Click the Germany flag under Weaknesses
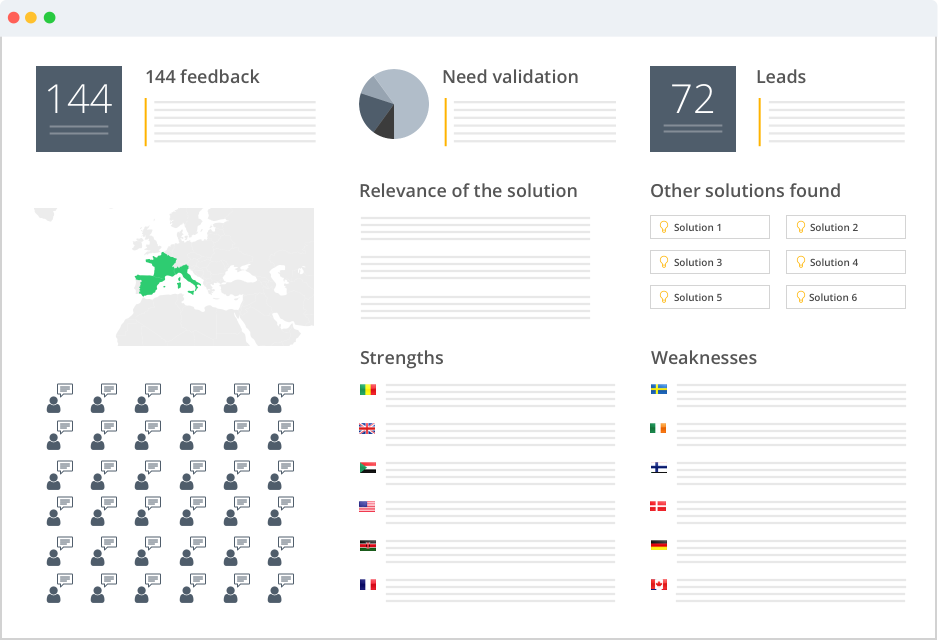The height and width of the screenshot is (640, 938). coord(659,546)
